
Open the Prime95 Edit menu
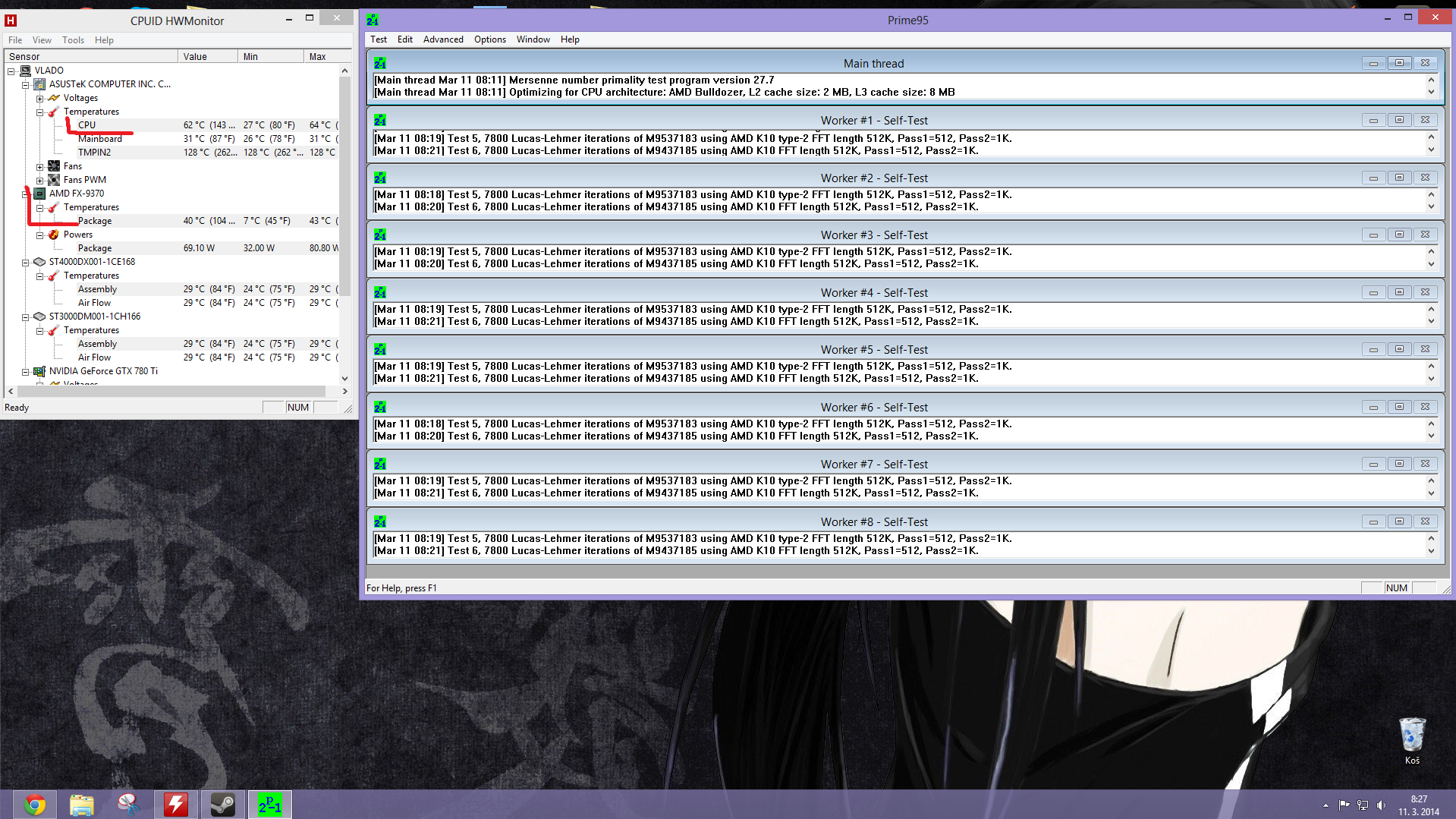tap(405, 39)
